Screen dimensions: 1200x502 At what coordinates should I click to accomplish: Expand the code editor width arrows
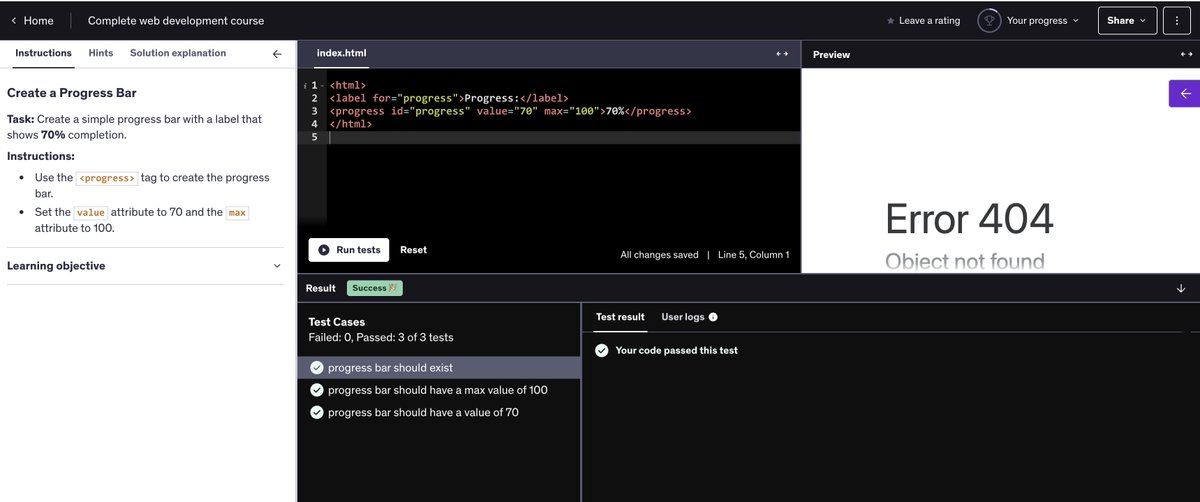[782, 54]
